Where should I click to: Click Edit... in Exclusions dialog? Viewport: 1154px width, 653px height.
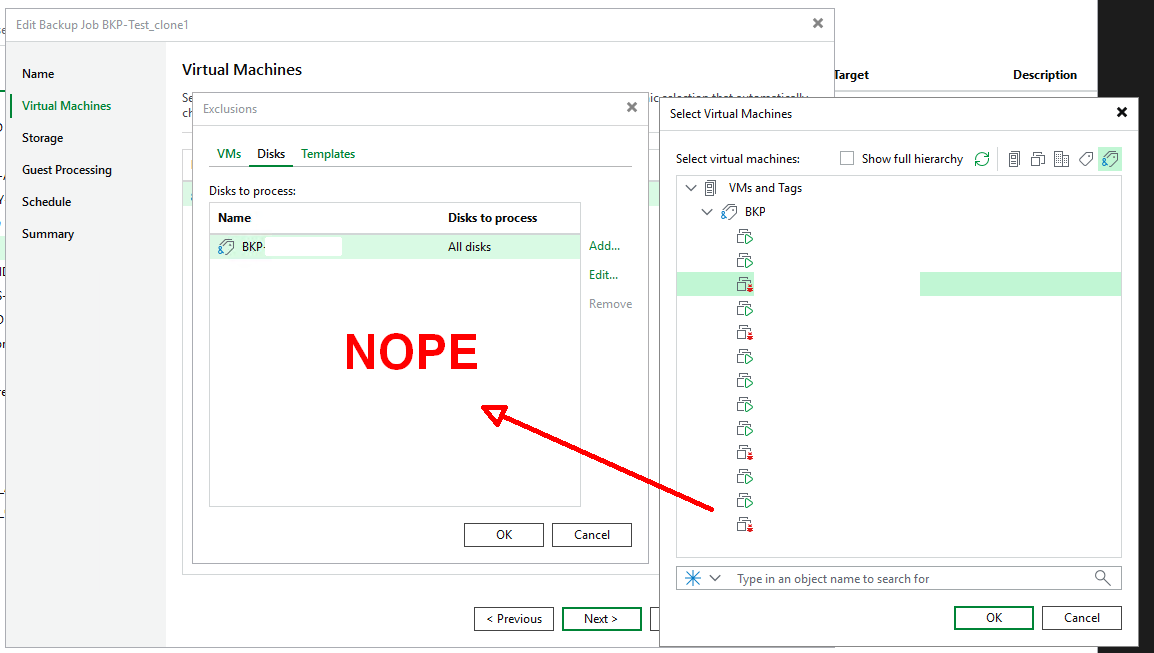(x=603, y=275)
